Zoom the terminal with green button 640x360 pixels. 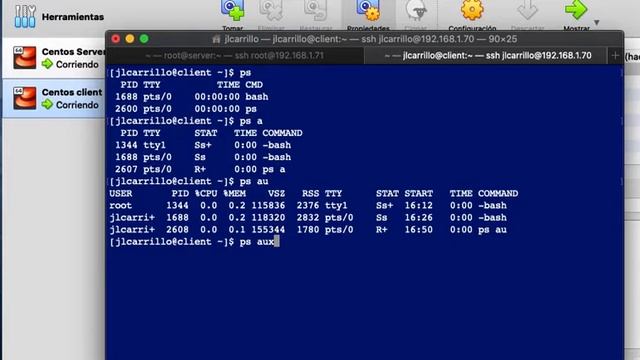click(x=144, y=39)
